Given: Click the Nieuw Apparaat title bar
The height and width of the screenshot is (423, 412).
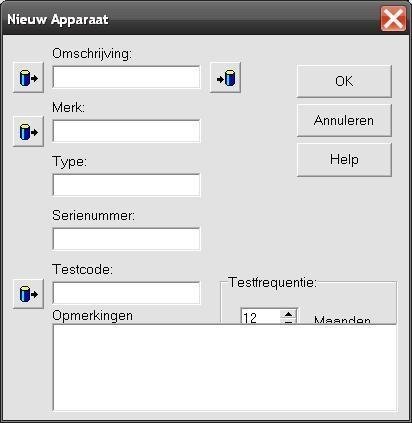Looking at the screenshot, I should click(x=190, y=19).
